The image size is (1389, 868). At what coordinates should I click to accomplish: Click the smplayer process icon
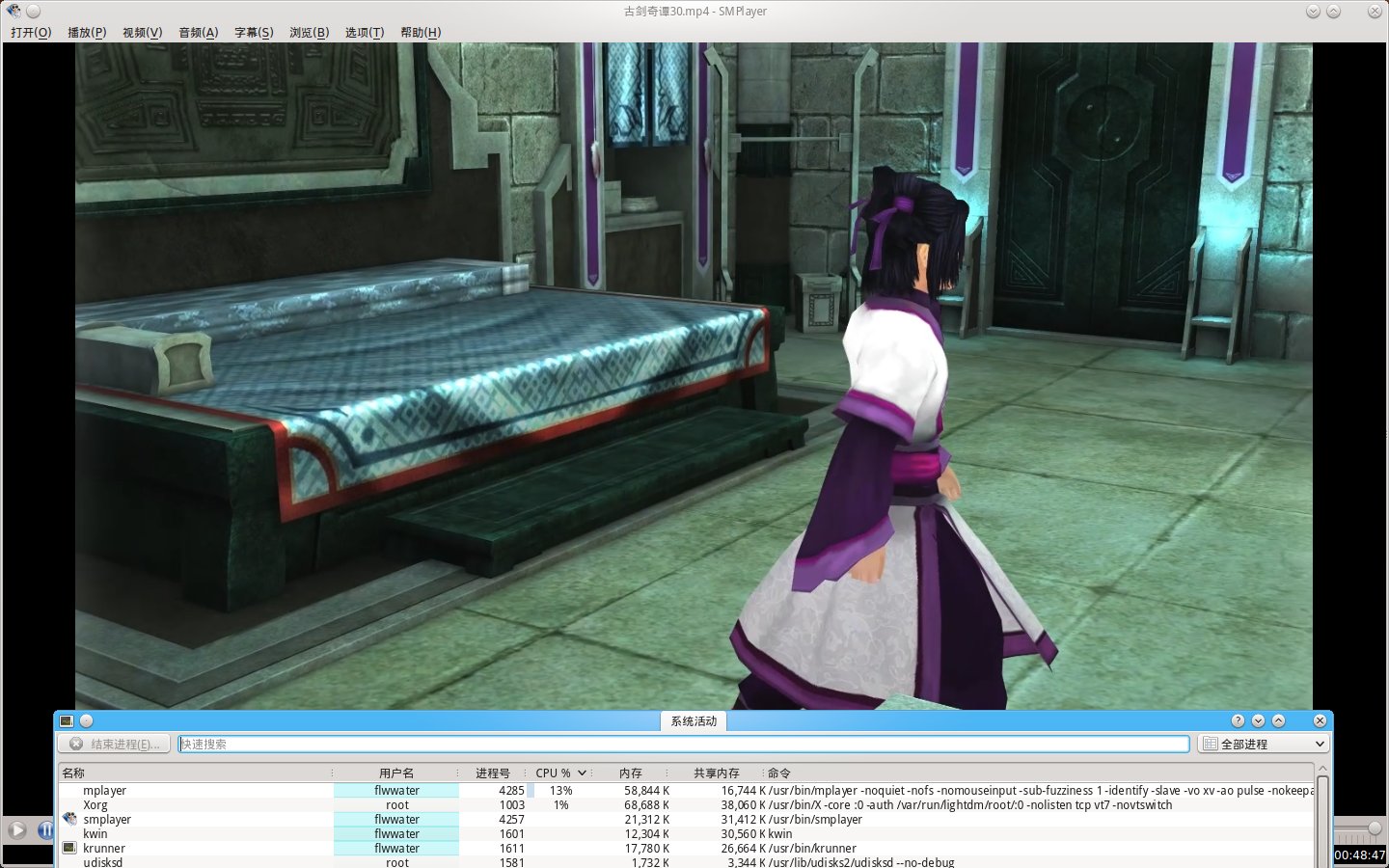(69, 819)
